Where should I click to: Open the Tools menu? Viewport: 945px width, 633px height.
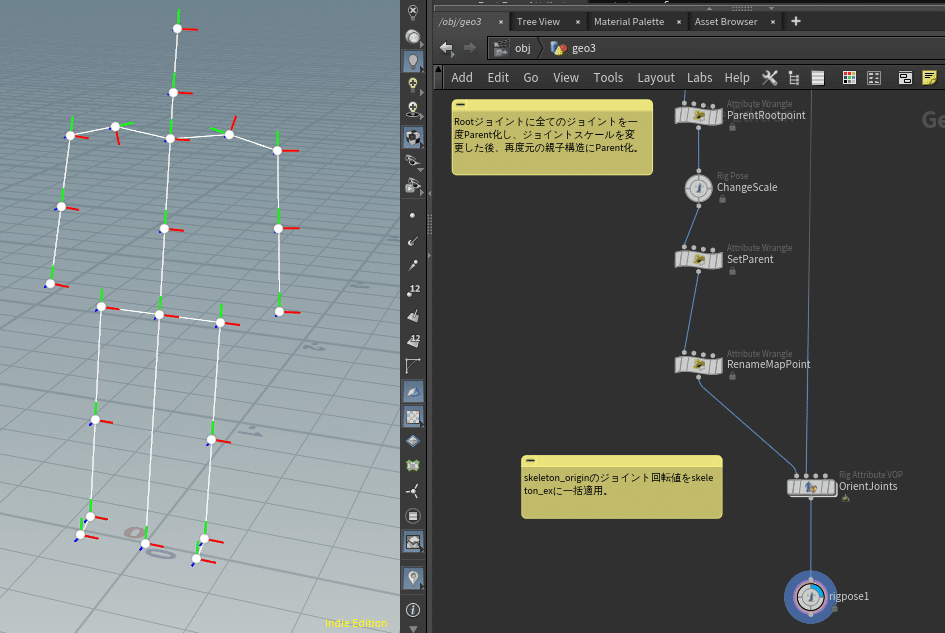coord(607,77)
